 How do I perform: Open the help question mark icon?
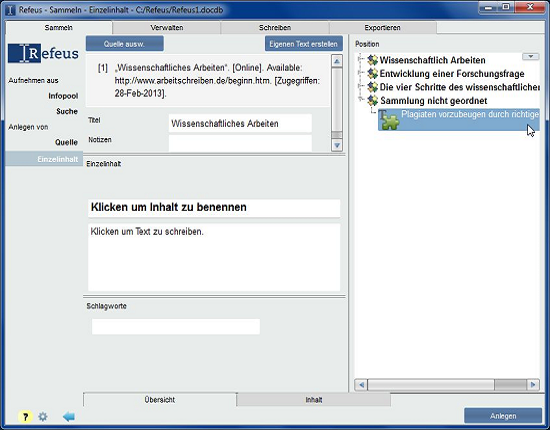[25, 417]
